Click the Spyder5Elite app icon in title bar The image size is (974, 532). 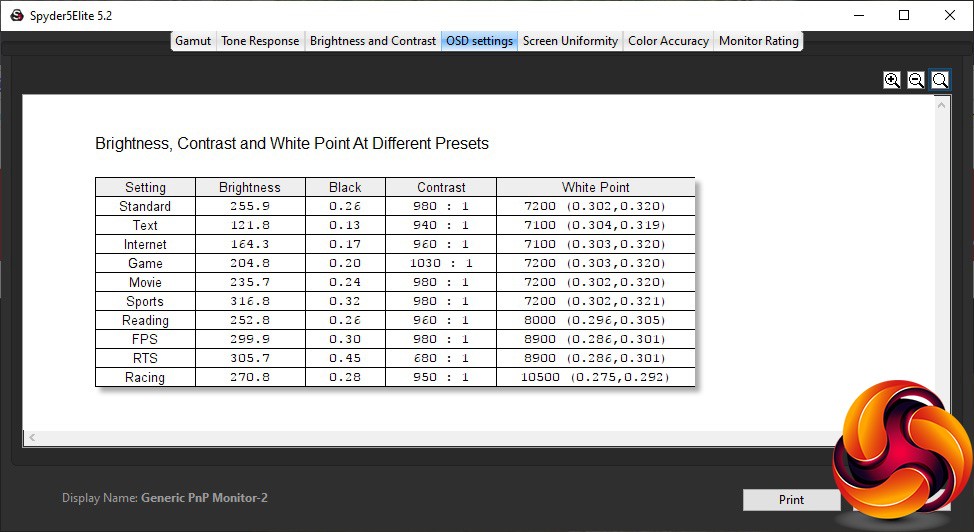pos(17,16)
